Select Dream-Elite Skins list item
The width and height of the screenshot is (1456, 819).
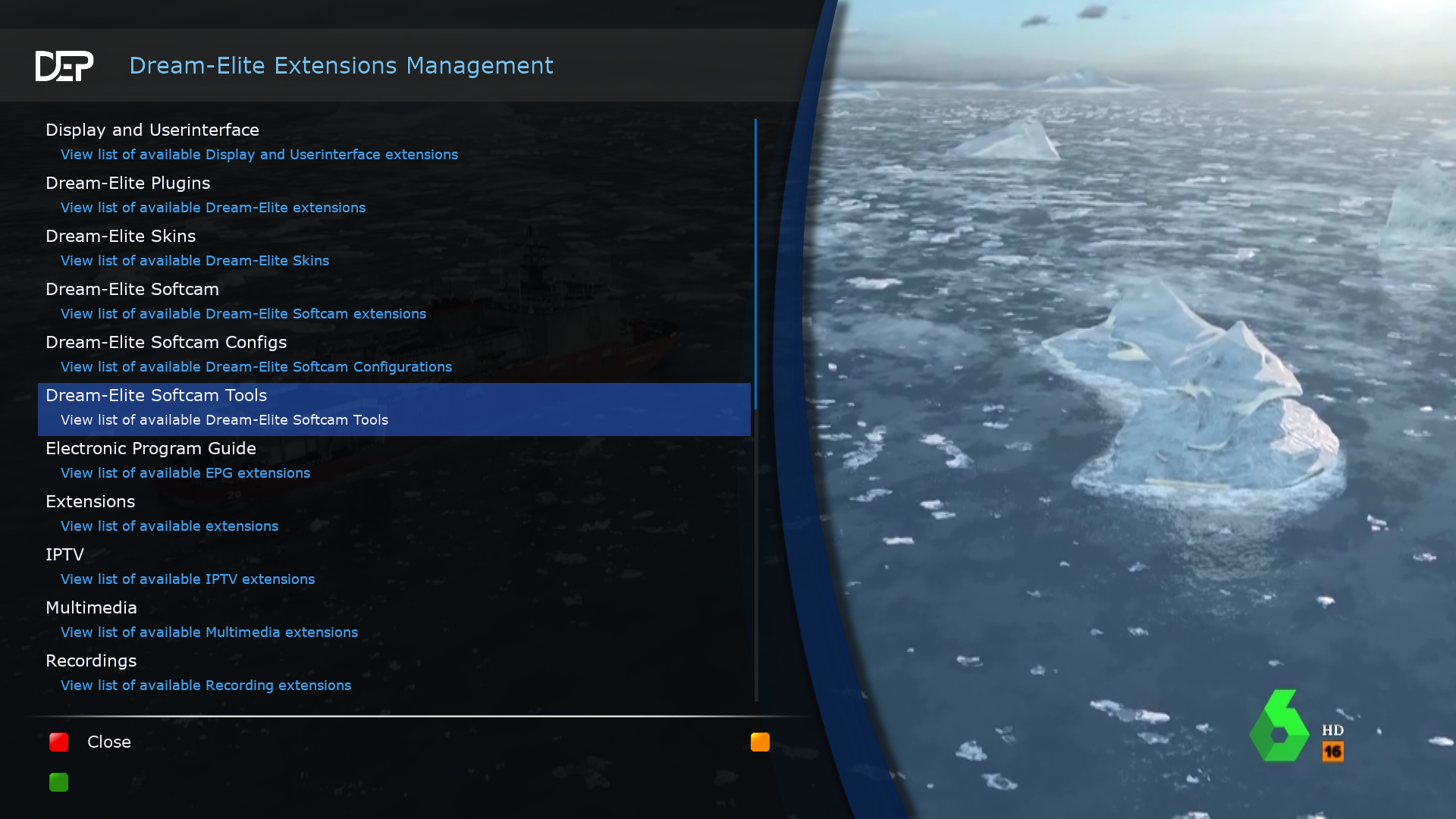121,237
